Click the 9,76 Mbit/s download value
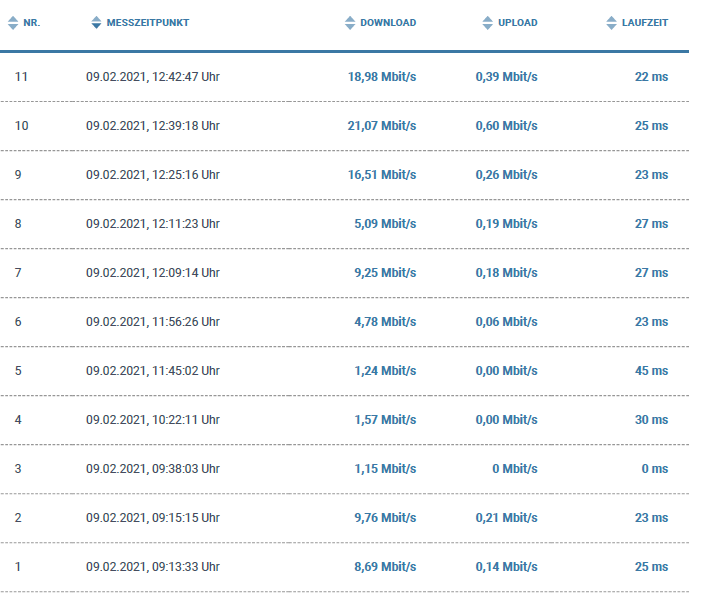This screenshot has height=593, width=710. coord(385,517)
